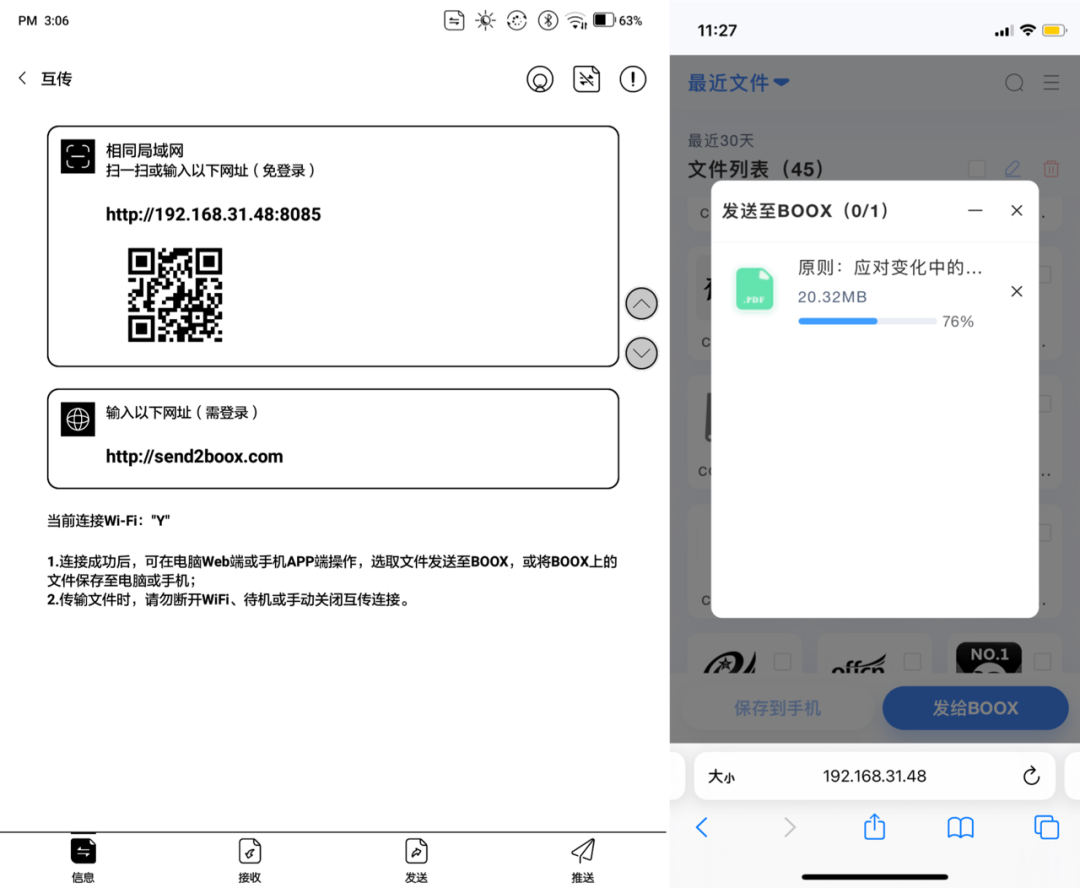Tap the Bluetooth icon in BOOX status bar

[x=548, y=21]
